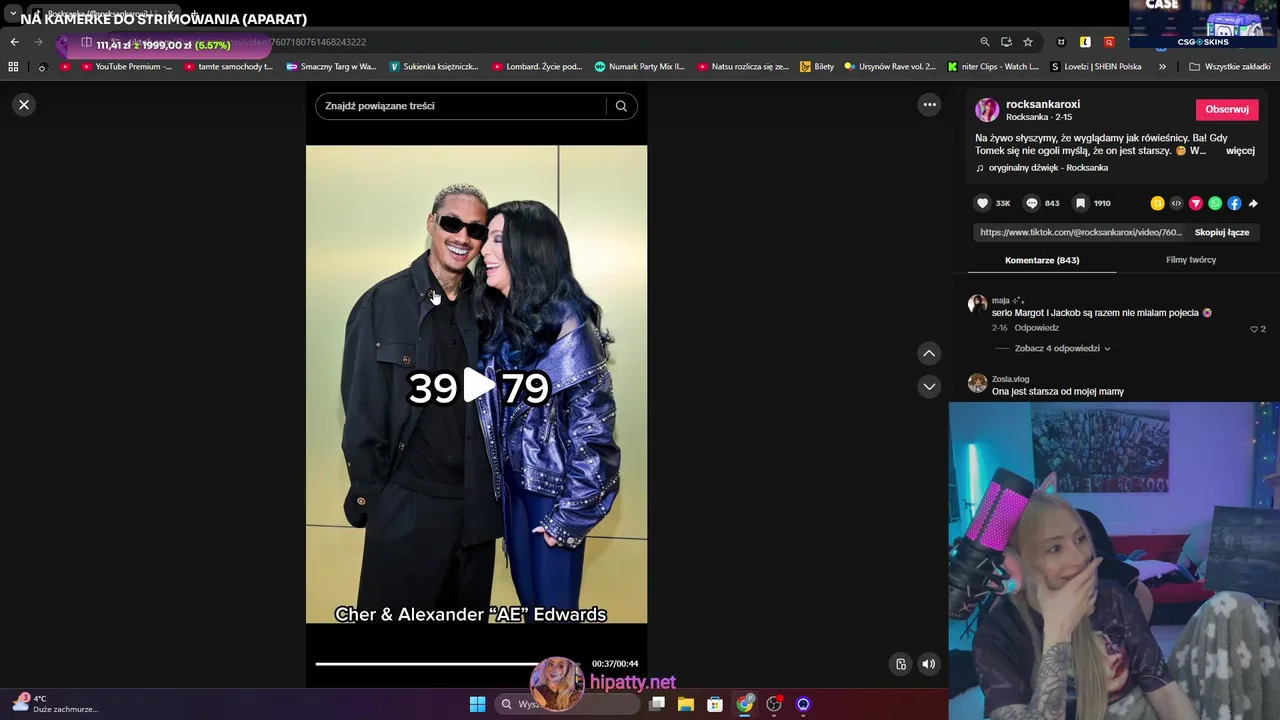Screen dimensions: 1280x720
Task: Share video to Facebook
Action: click(x=1234, y=203)
